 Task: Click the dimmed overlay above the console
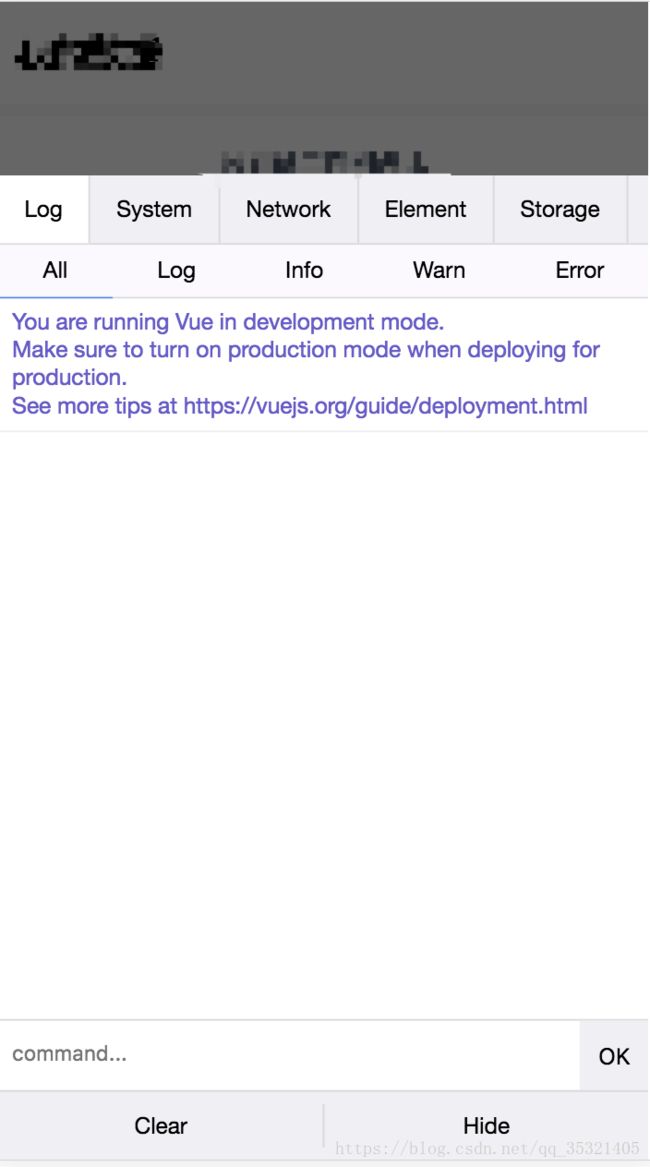pos(324,88)
